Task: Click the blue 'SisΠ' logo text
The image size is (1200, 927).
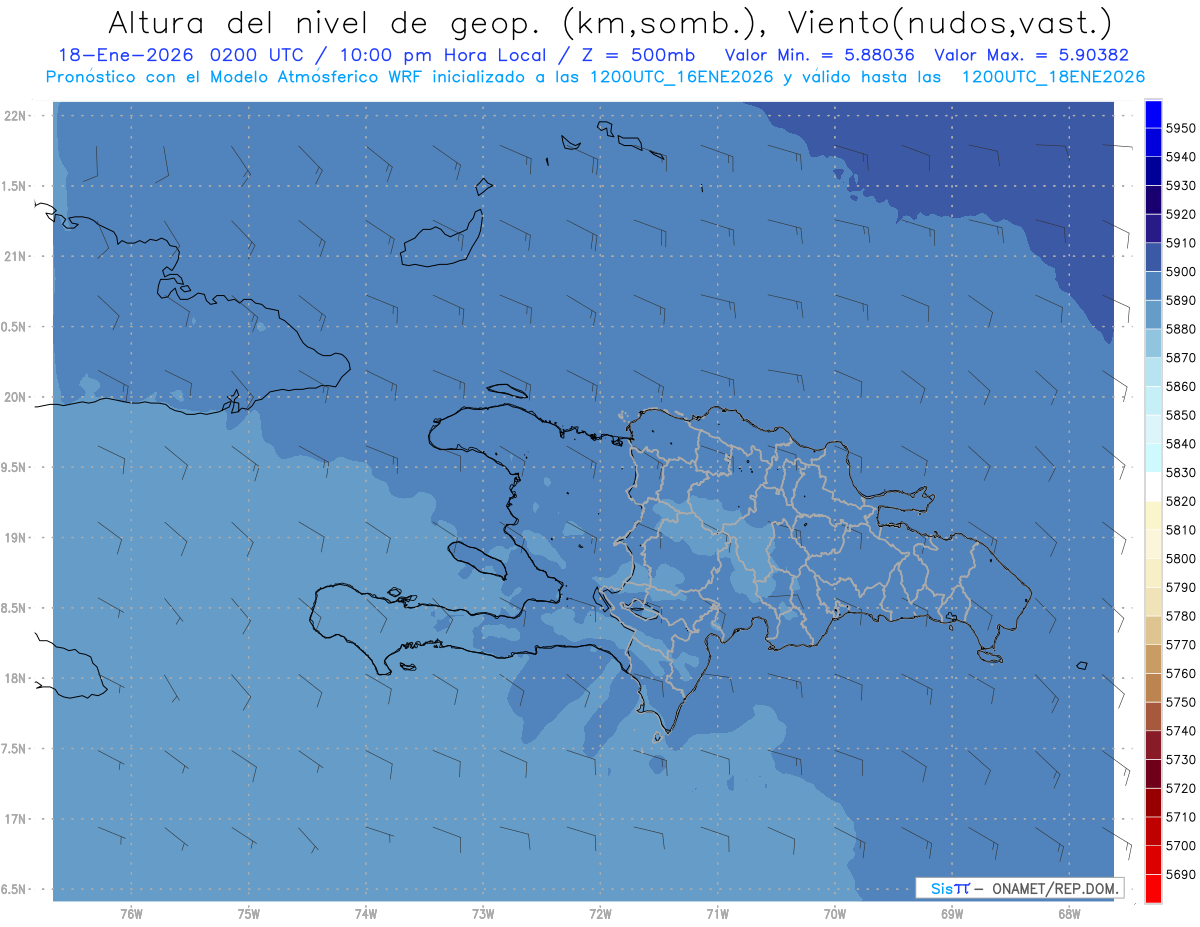Action: click(x=950, y=888)
